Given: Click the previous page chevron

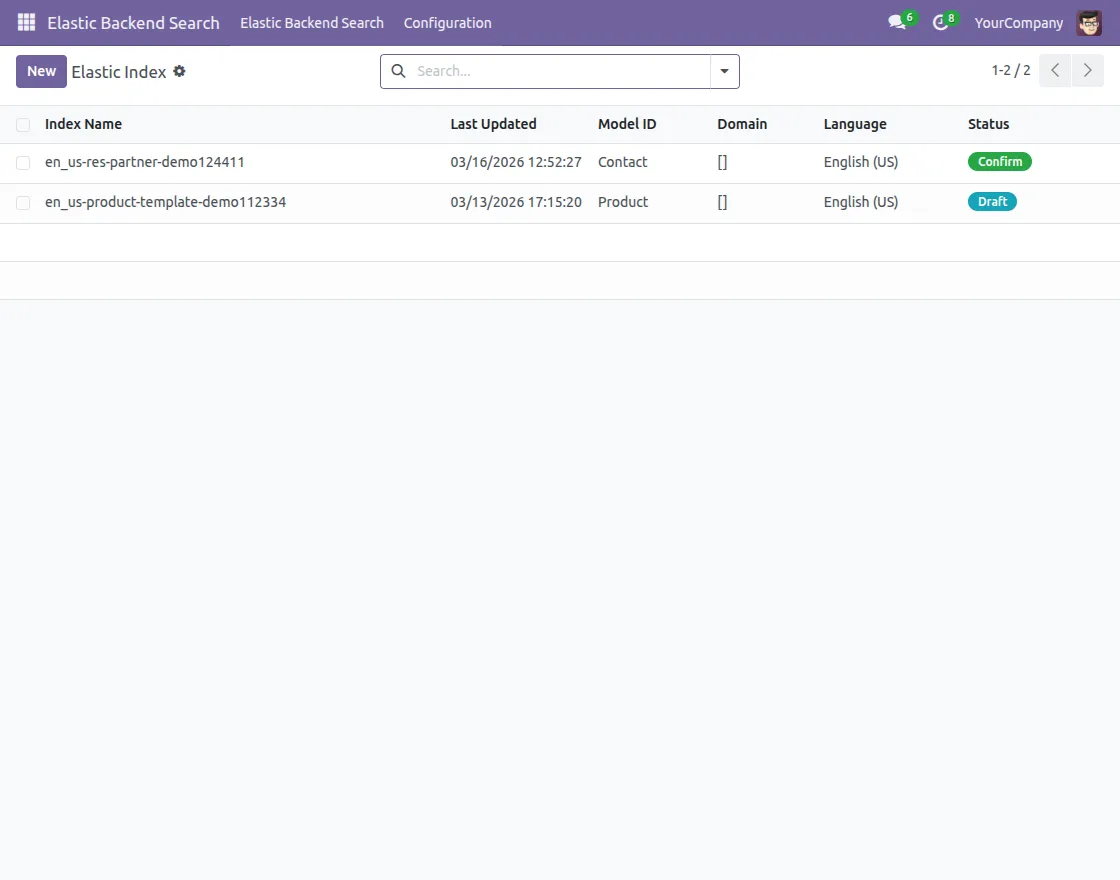Looking at the screenshot, I should coord(1054,70).
